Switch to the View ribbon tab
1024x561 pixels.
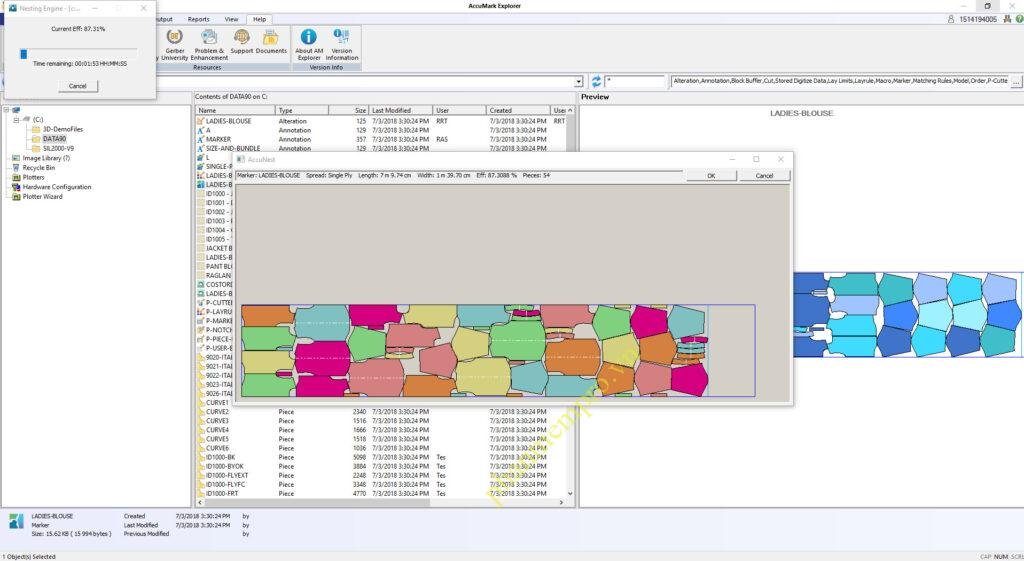tap(231, 19)
